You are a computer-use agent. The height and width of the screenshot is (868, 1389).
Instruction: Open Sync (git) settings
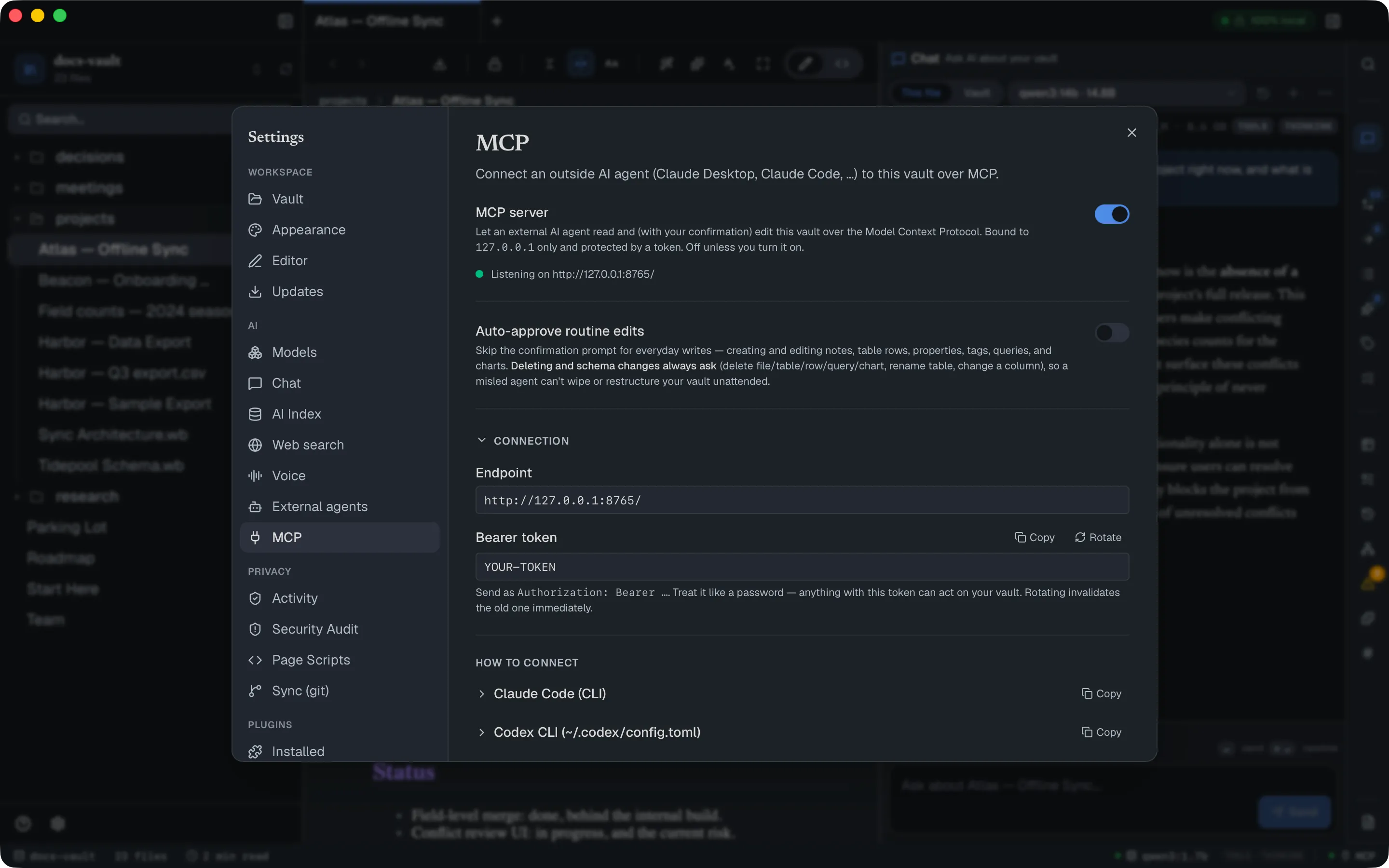(x=340, y=691)
